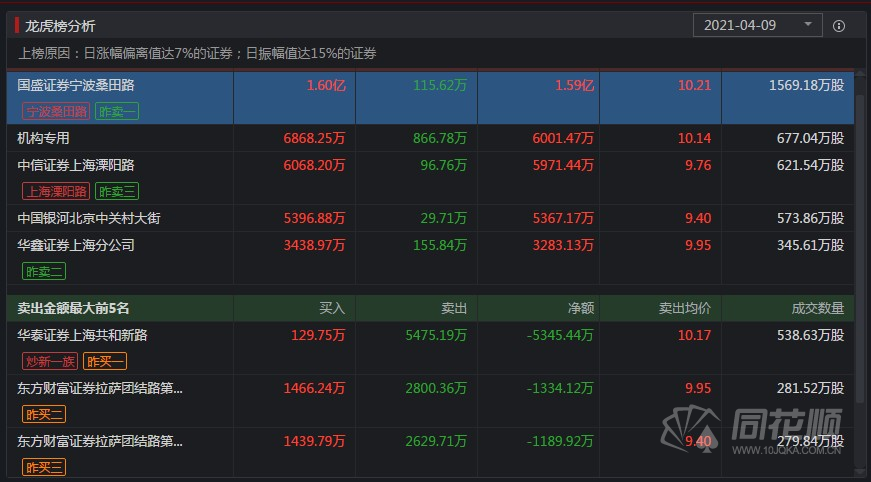Click the 155.84万 sell amount

pyautogui.click(x=440, y=245)
